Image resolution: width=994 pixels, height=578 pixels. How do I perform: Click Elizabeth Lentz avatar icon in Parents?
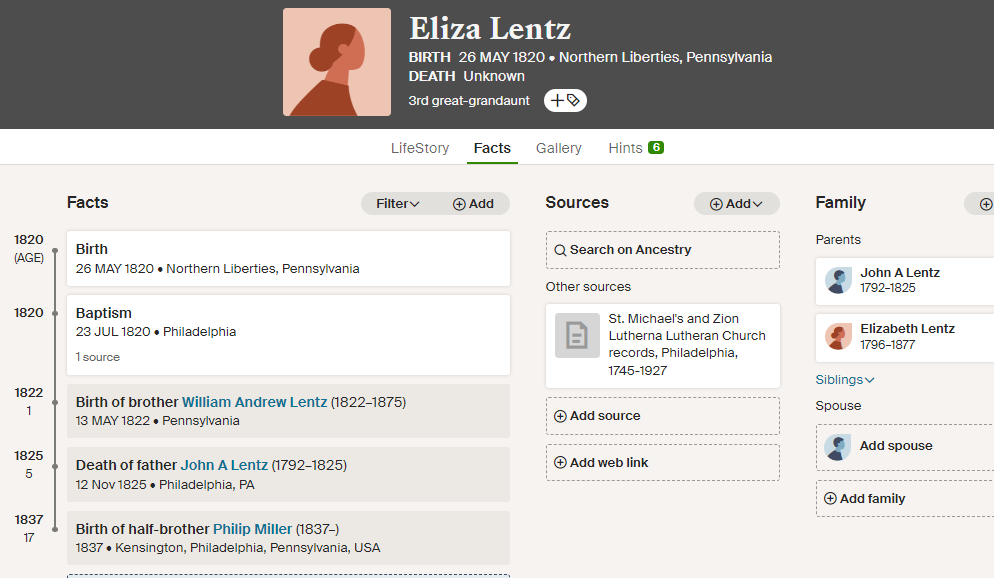[838, 337]
